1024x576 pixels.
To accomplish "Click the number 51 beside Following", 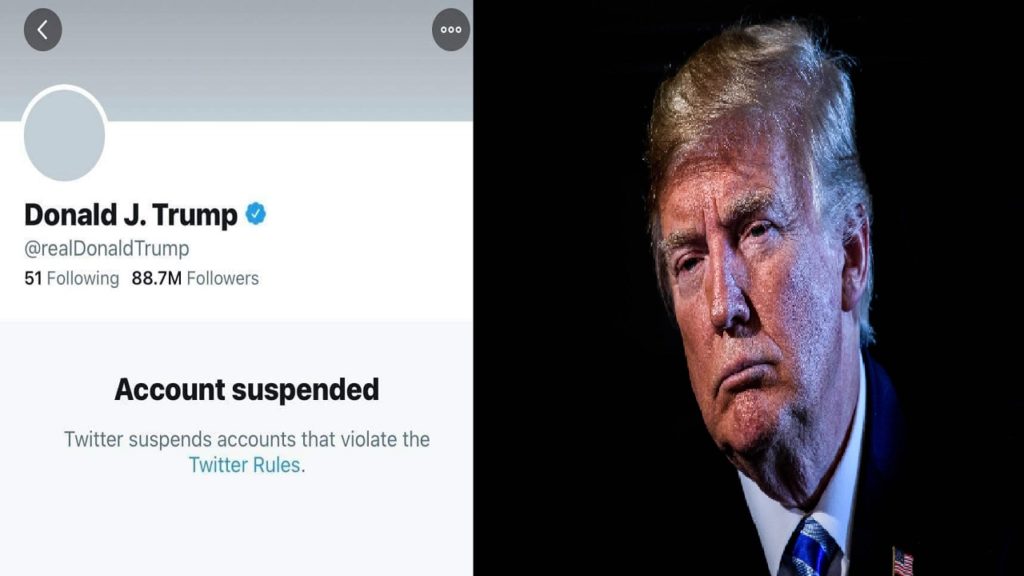I will (33, 279).
